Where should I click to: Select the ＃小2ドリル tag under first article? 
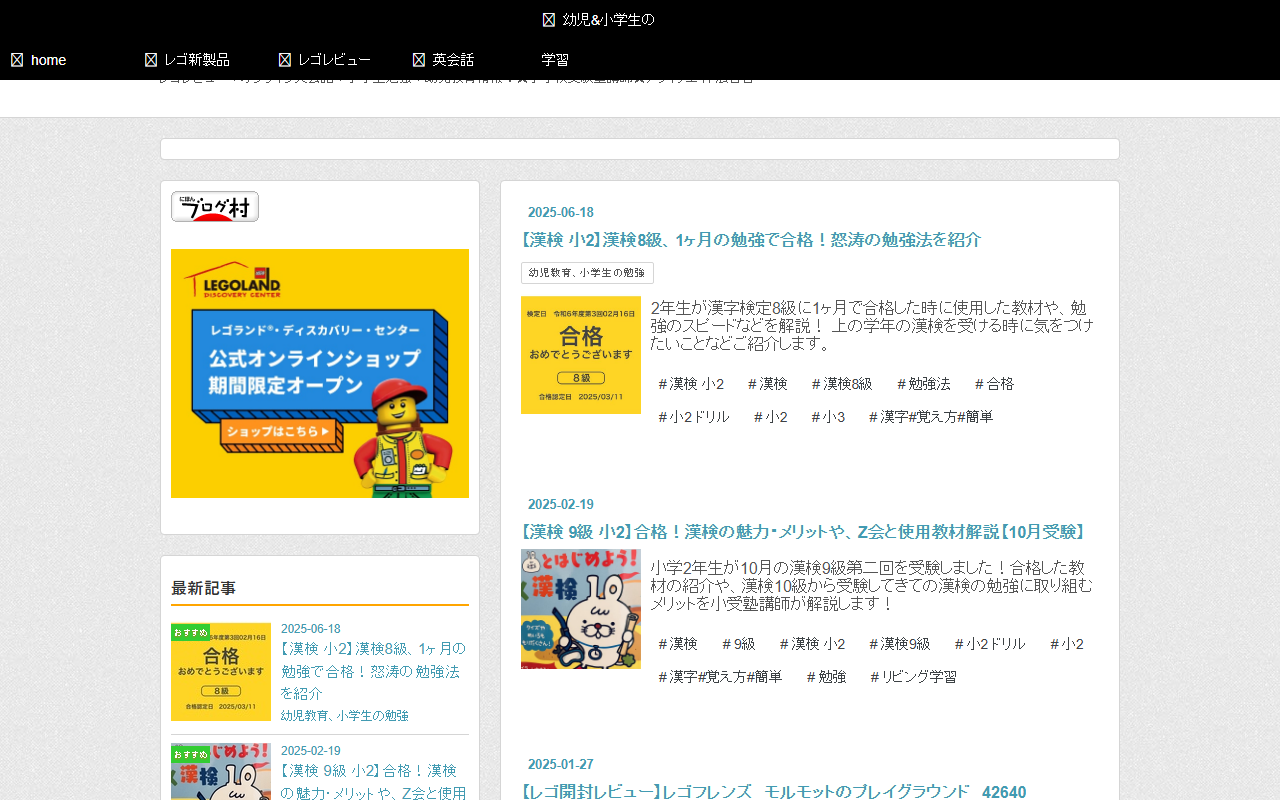click(x=693, y=417)
